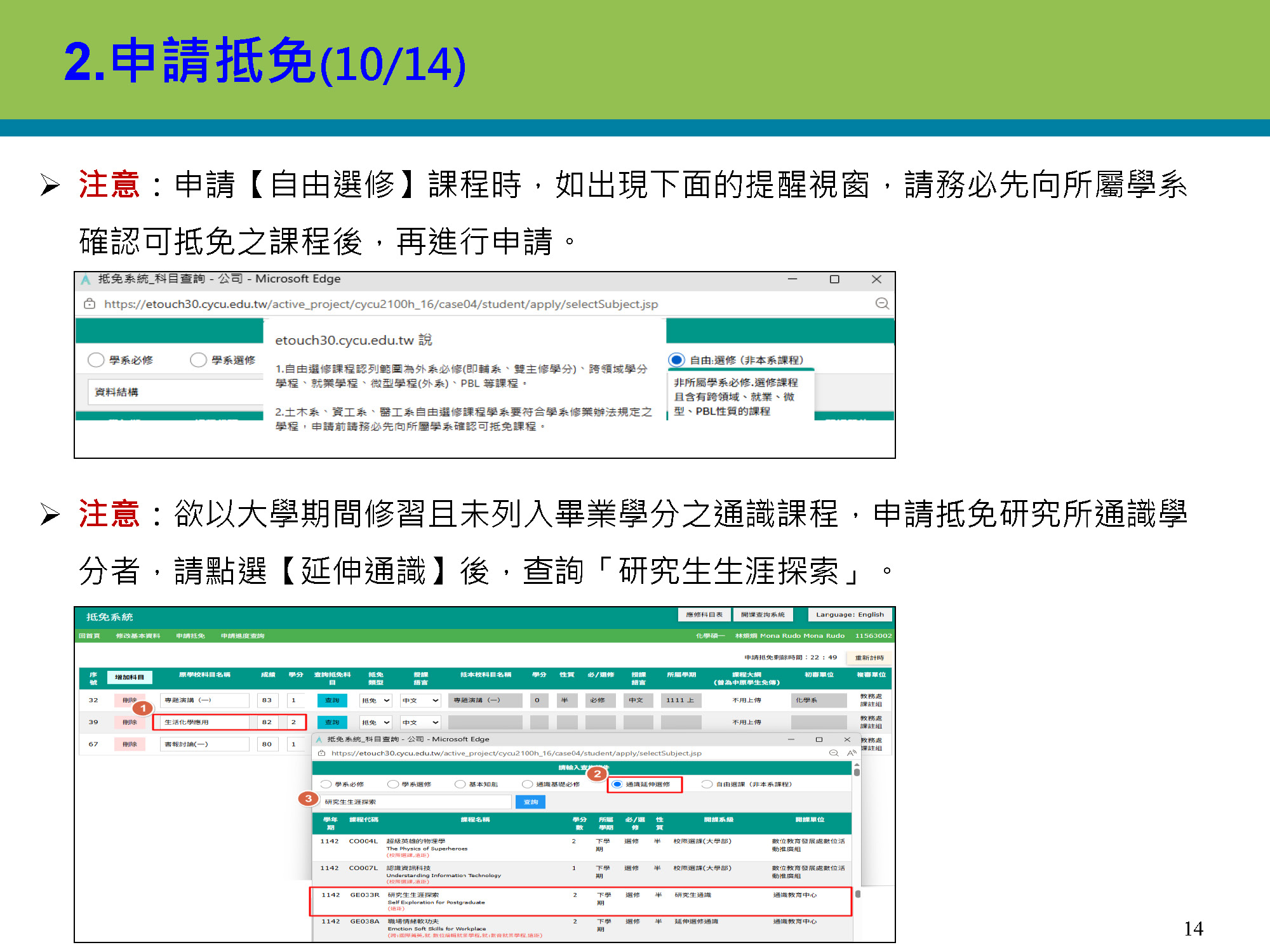Select CO007L 認識資訊科技 course row

582,875
